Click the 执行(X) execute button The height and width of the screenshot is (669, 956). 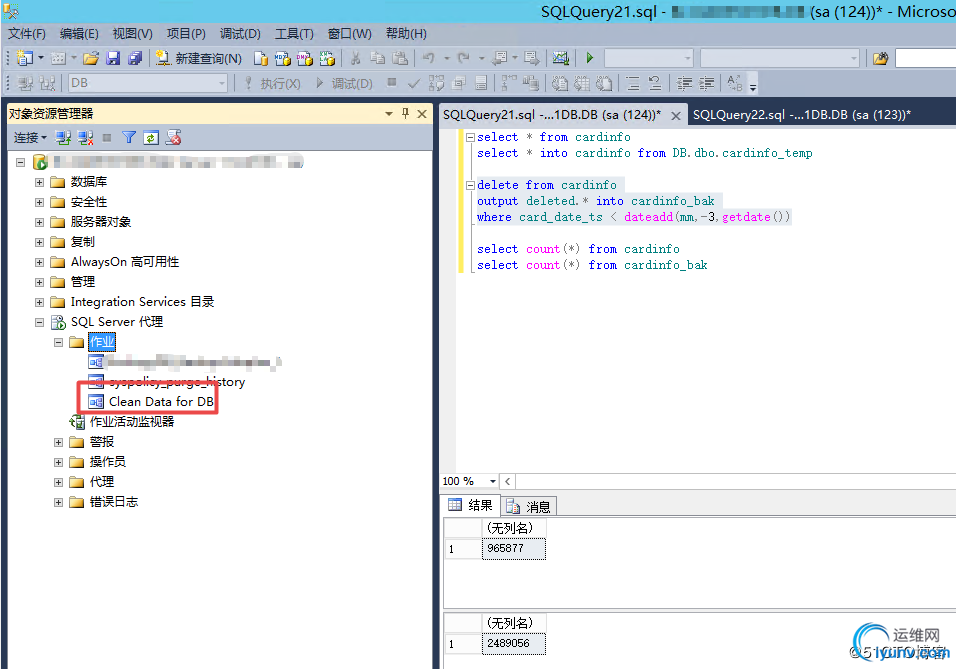[x=272, y=83]
